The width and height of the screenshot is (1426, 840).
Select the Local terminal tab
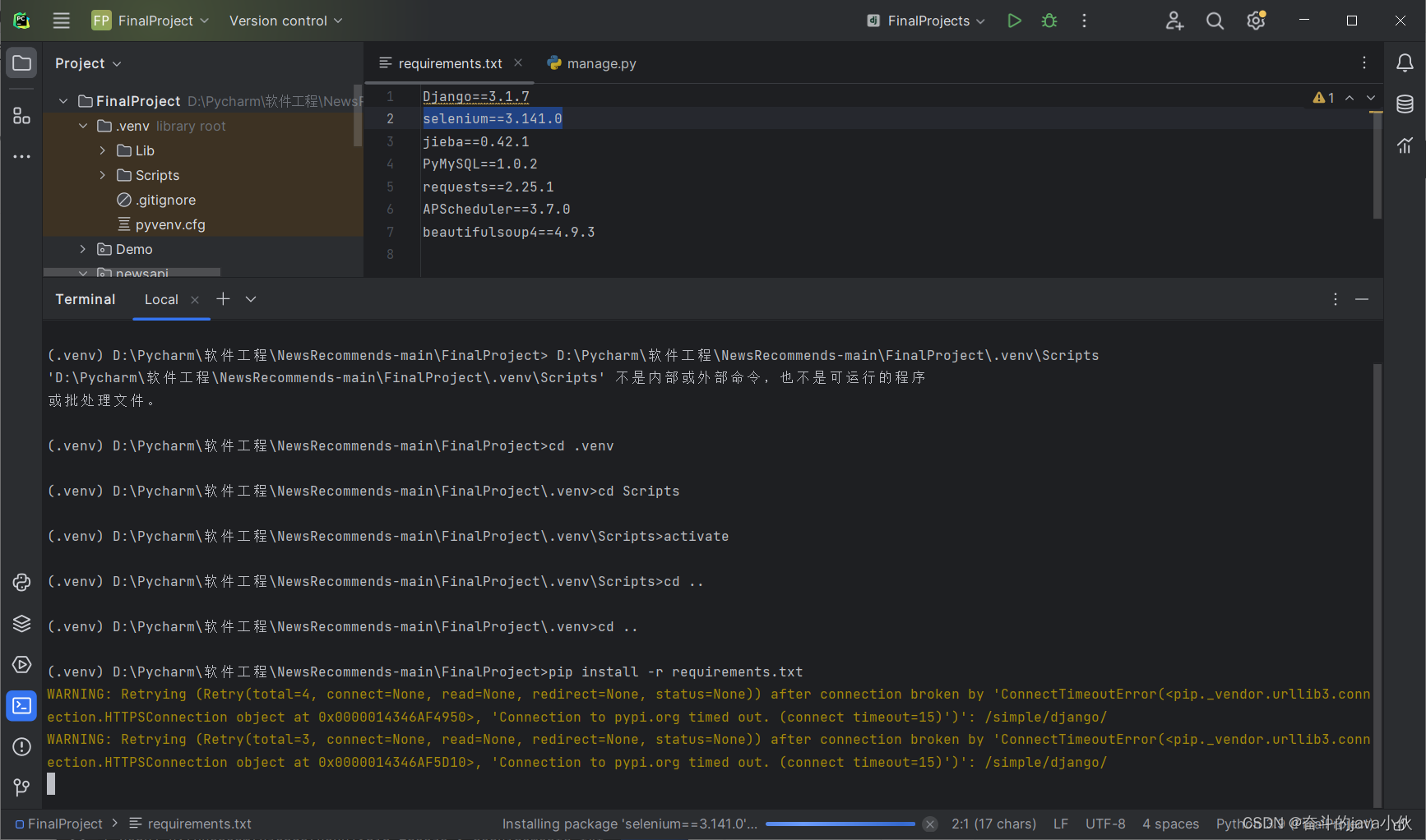click(161, 299)
